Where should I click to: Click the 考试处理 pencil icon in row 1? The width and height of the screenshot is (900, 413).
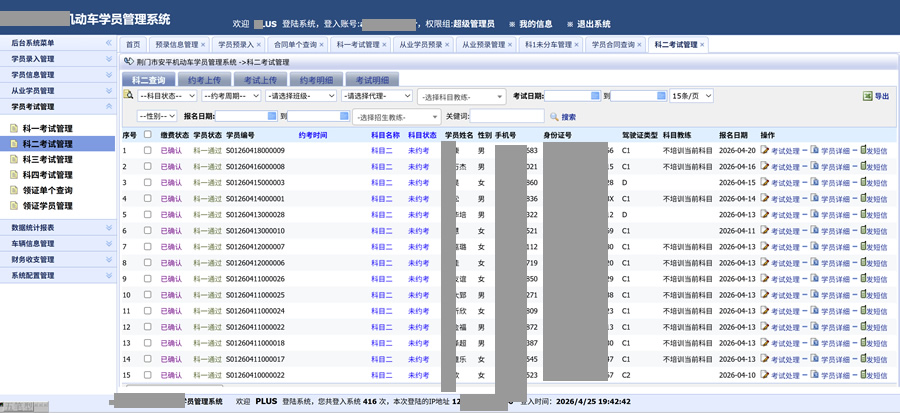point(765,151)
